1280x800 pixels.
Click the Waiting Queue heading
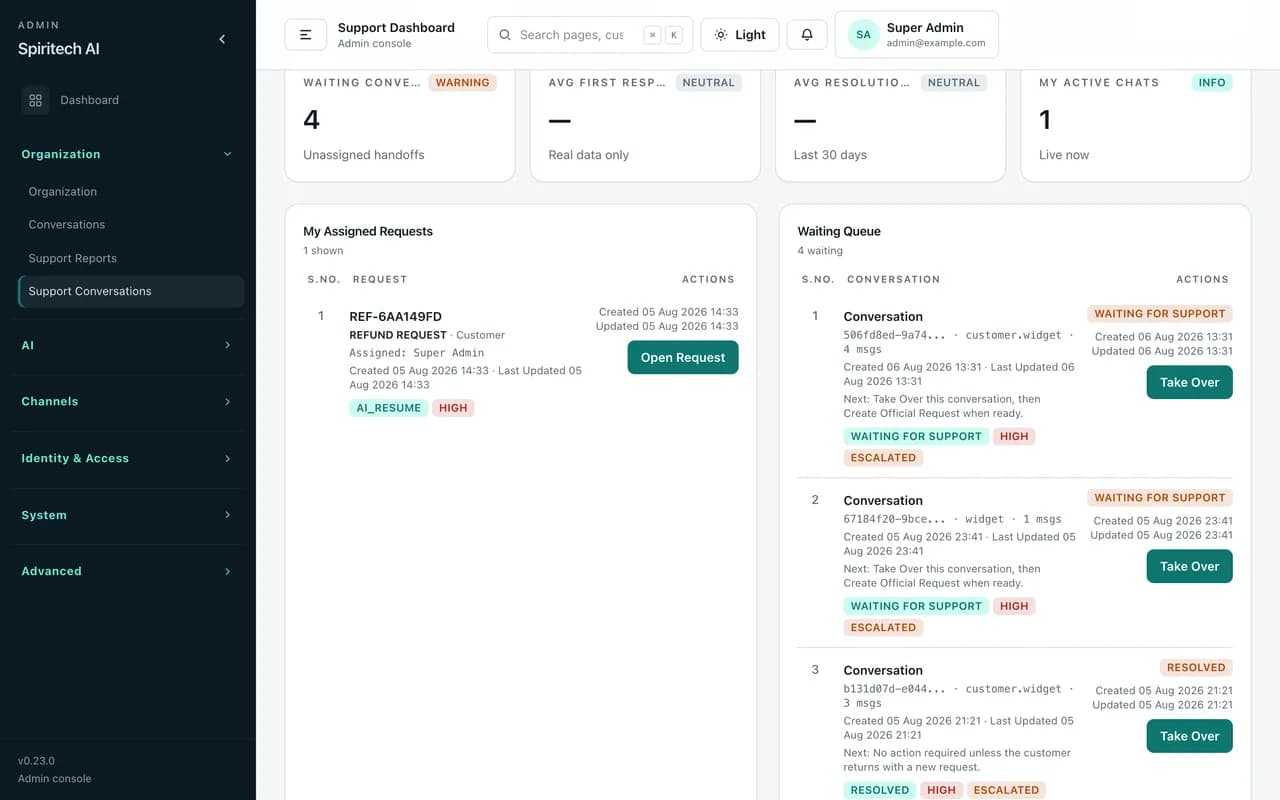click(839, 231)
